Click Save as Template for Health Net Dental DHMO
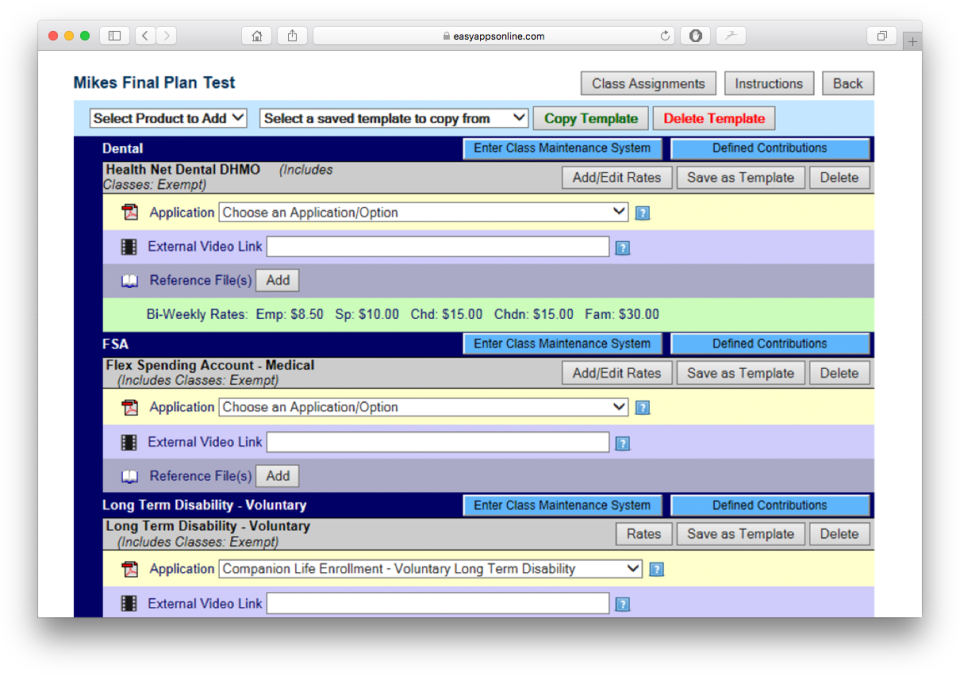This screenshot has width=960, height=676. tap(740, 177)
